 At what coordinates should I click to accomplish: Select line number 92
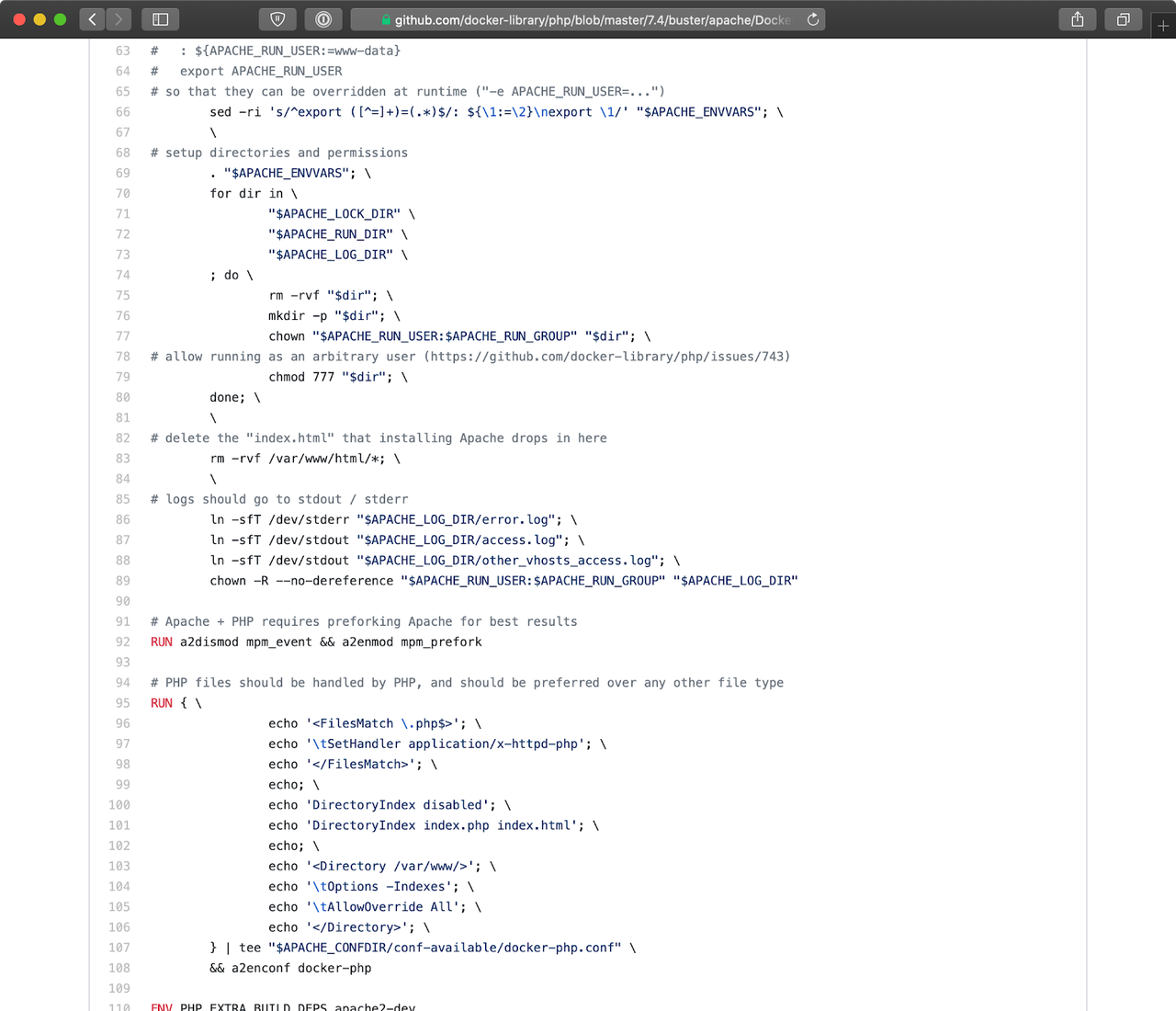coord(123,642)
